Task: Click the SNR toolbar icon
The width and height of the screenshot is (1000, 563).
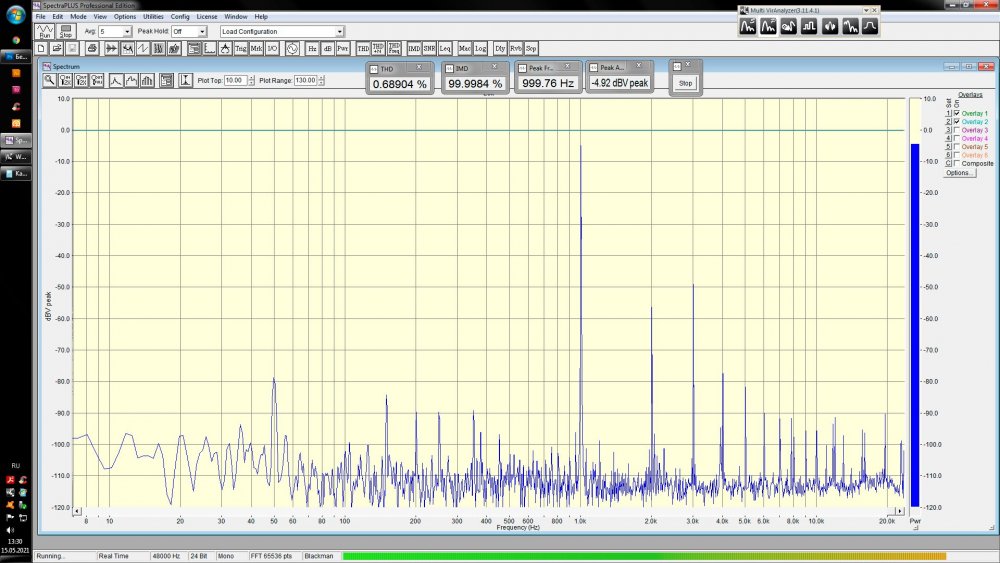Action: (429, 48)
